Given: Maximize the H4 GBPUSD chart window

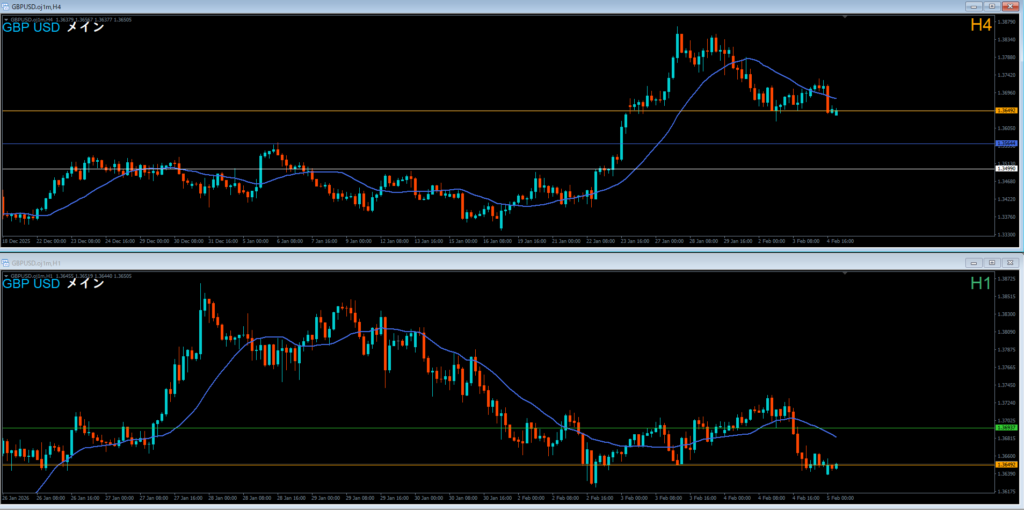Looking at the screenshot, I should tap(993, 6).
